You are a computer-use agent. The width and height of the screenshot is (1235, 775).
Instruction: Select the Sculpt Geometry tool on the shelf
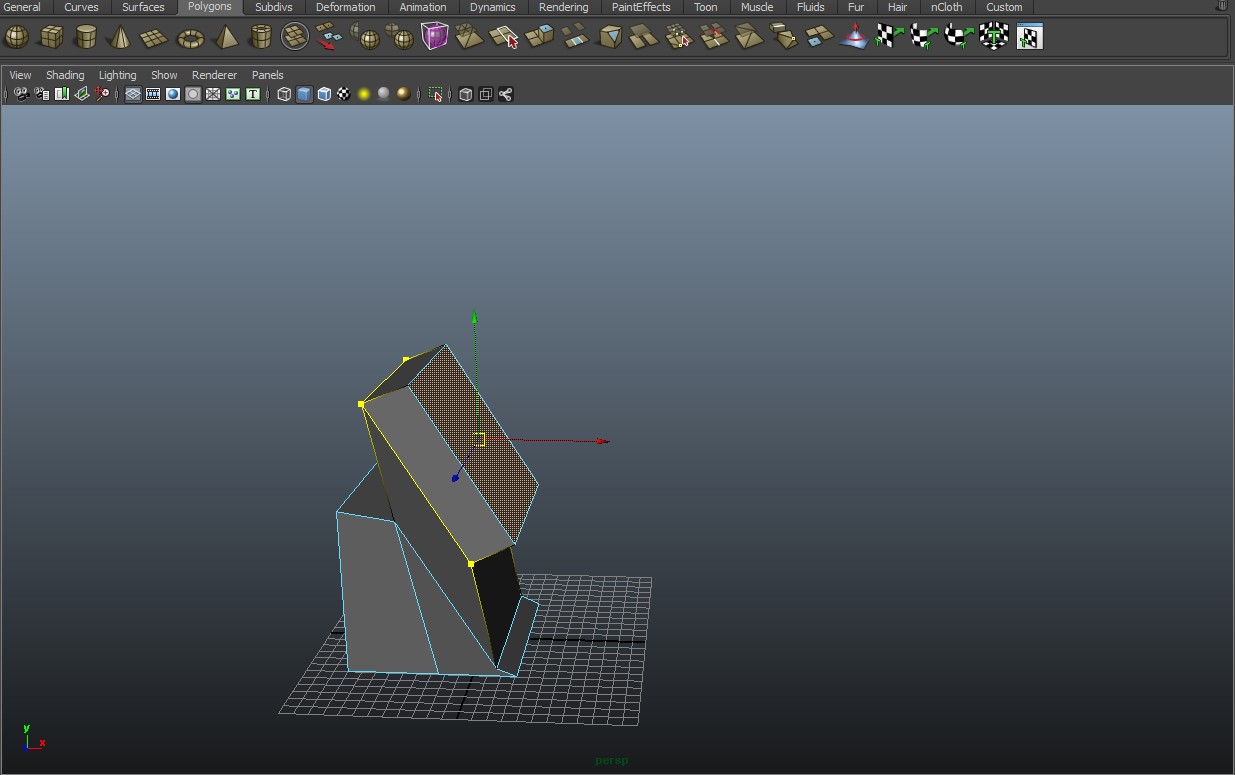coord(853,37)
